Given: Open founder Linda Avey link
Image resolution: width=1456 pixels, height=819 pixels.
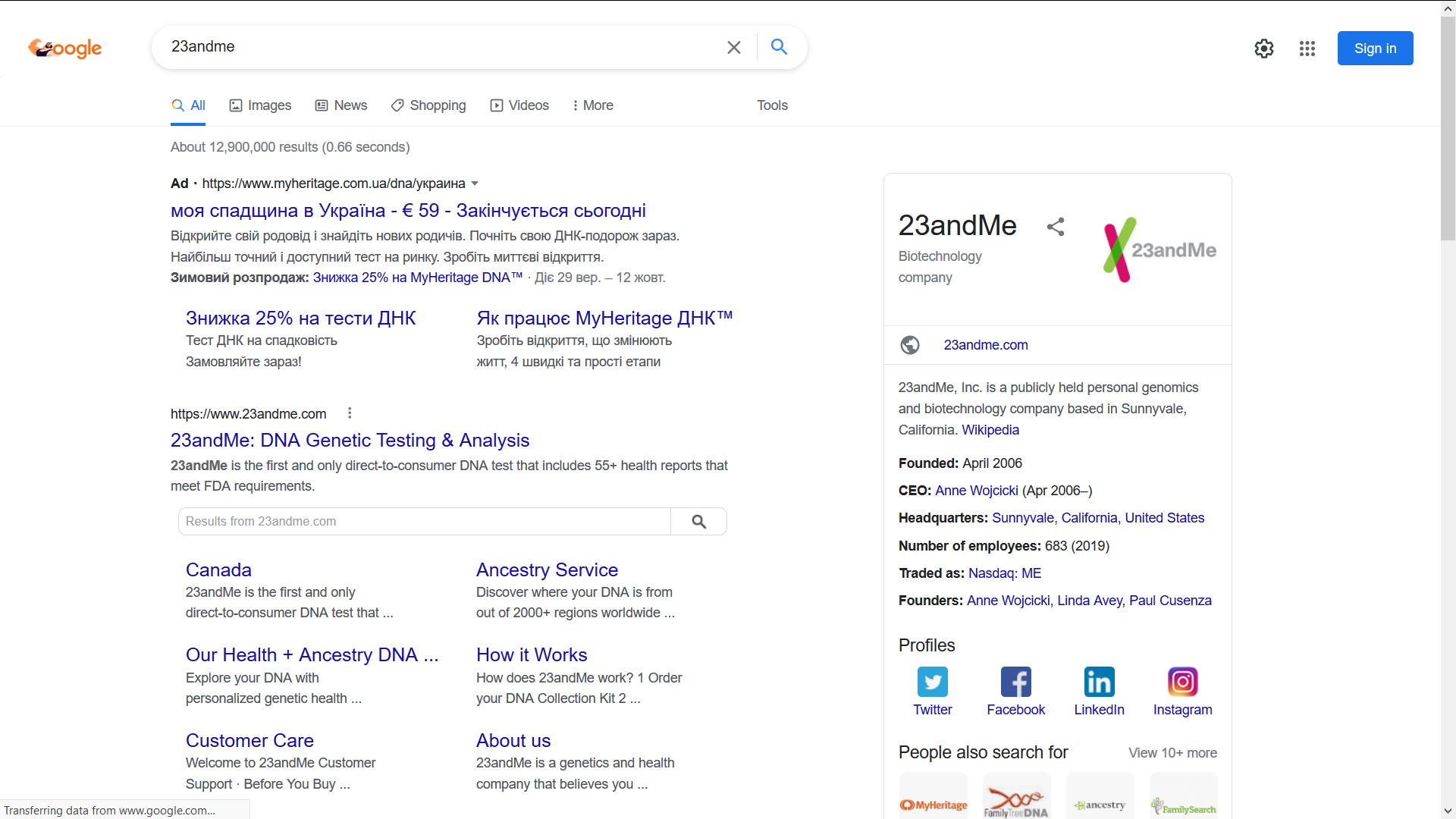Looking at the screenshot, I should click(1090, 601).
